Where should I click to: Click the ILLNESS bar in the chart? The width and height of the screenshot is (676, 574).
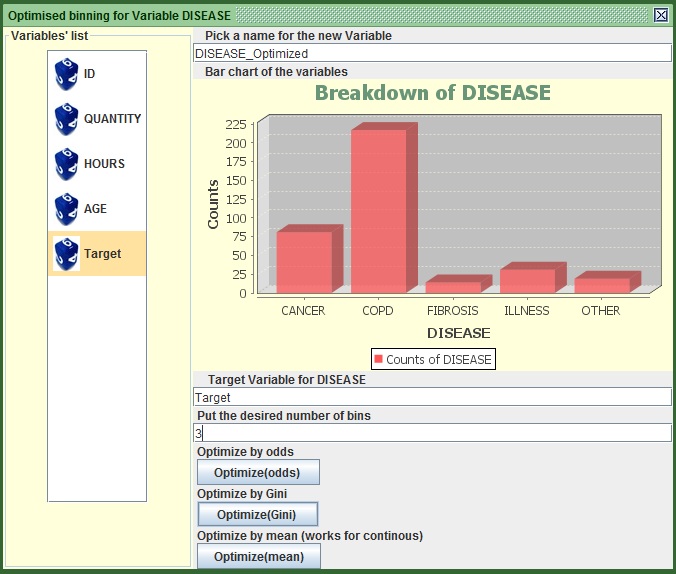tap(527, 281)
